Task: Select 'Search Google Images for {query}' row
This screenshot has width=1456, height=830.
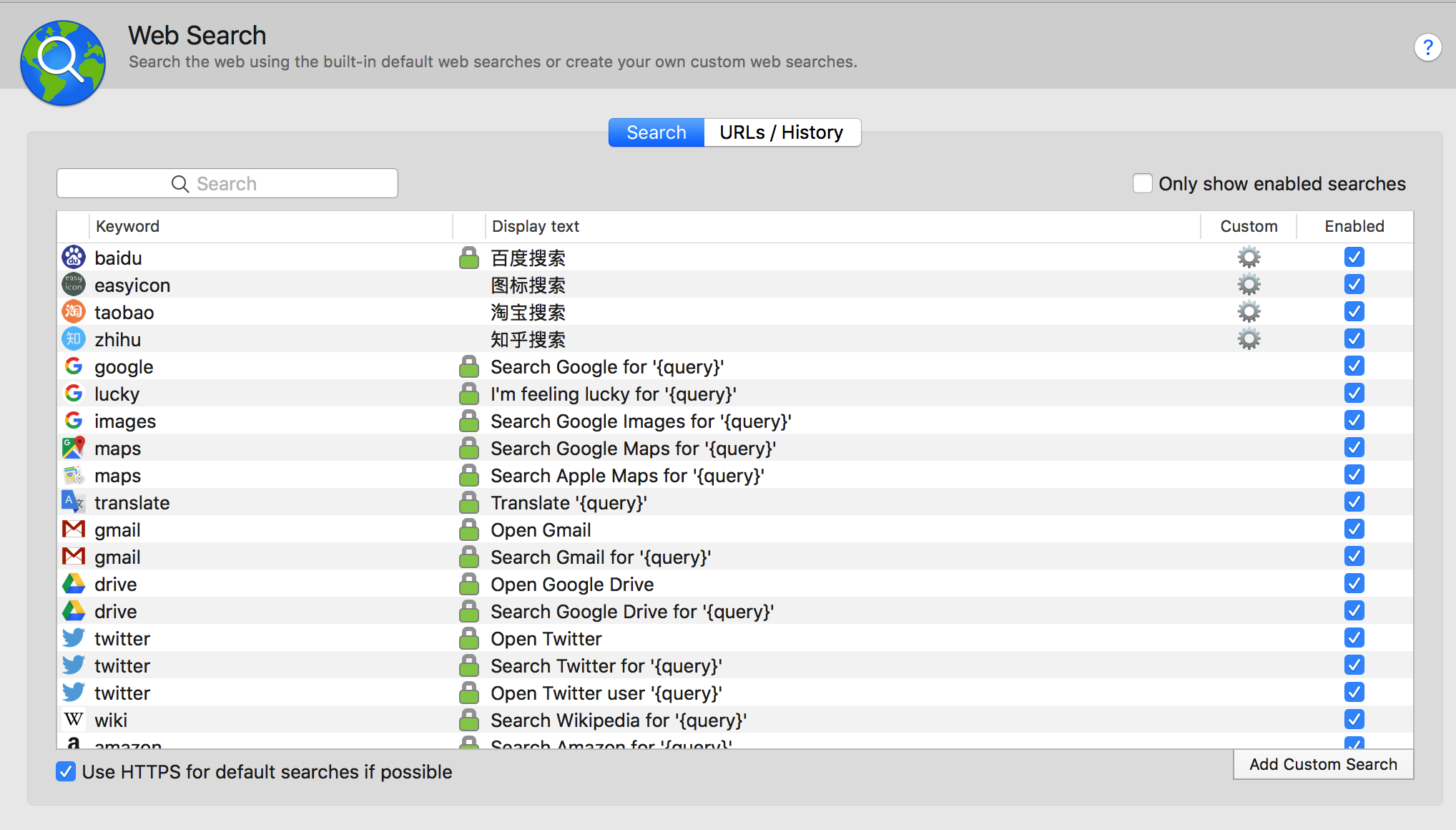Action: (x=734, y=421)
